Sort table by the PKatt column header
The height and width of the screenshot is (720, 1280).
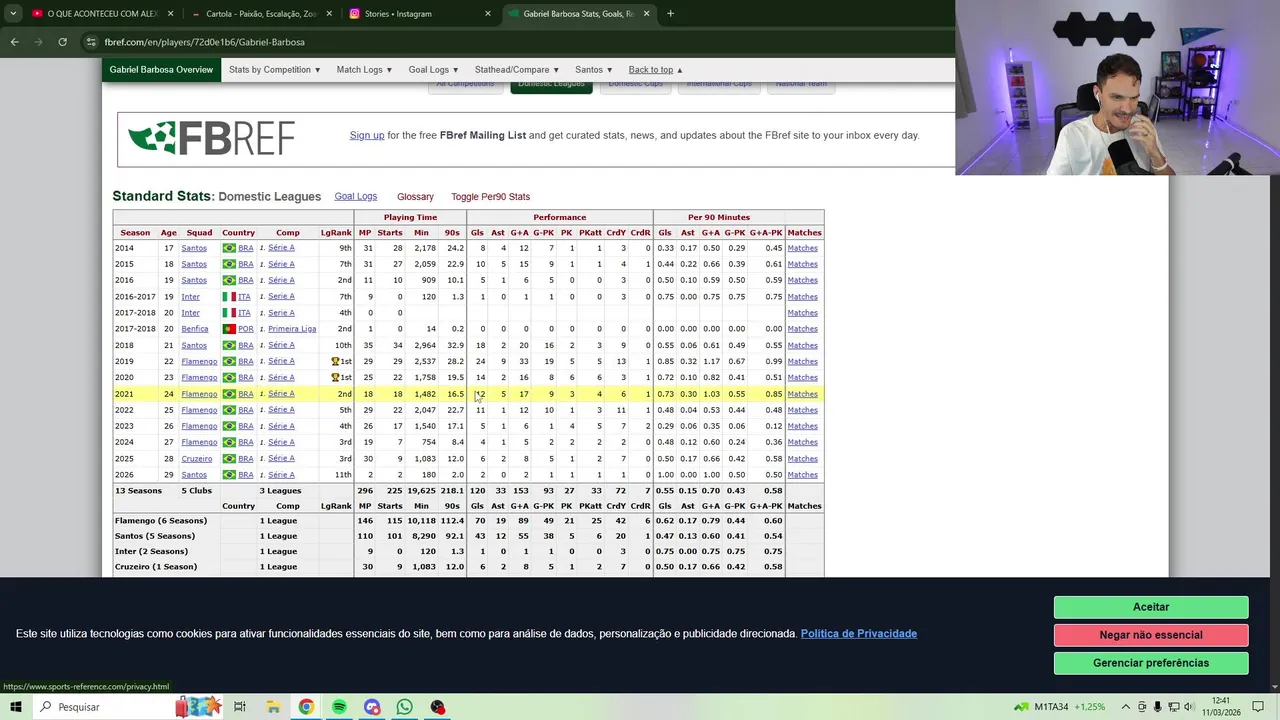pyautogui.click(x=590, y=233)
